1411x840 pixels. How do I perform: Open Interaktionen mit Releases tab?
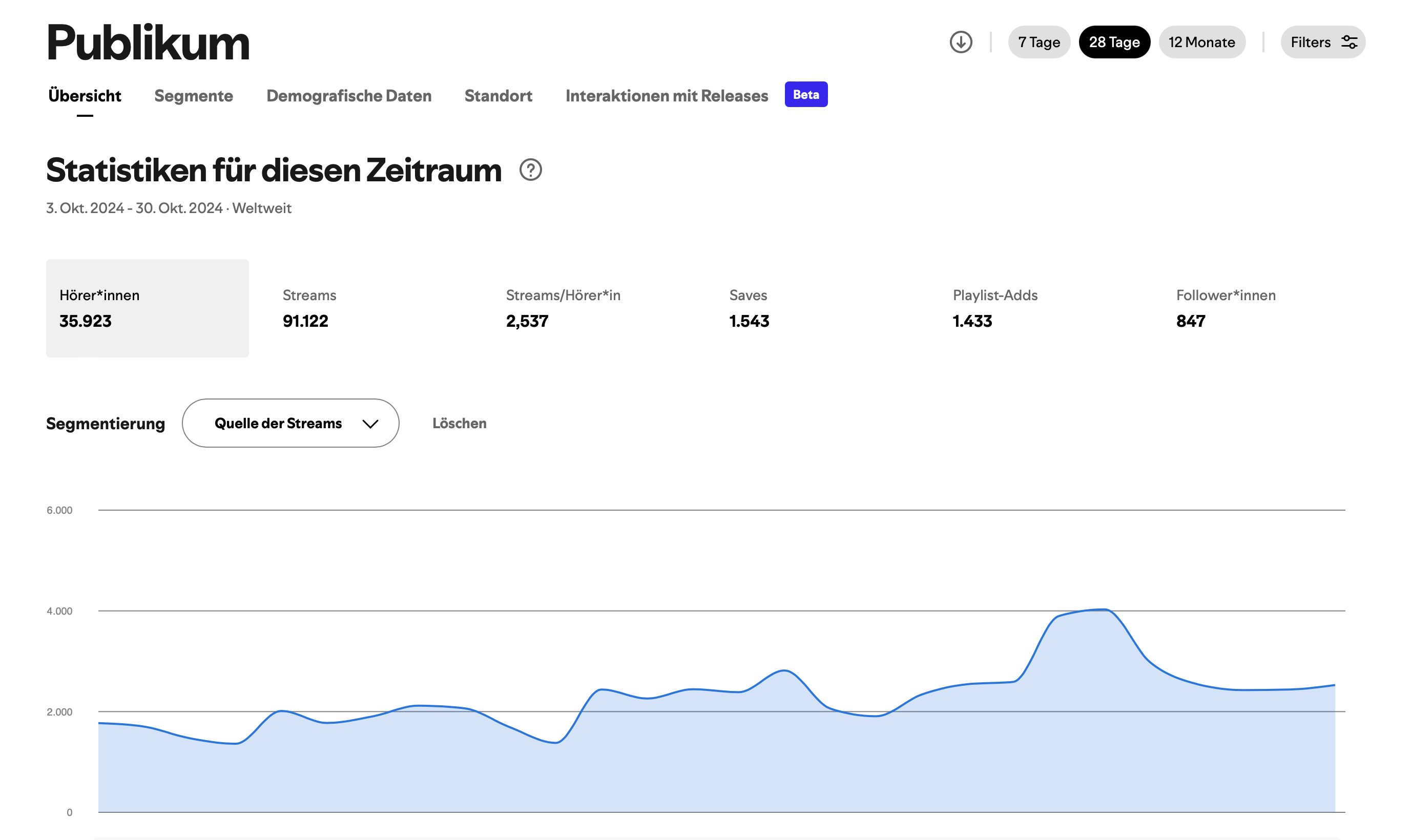pyautogui.click(x=667, y=96)
